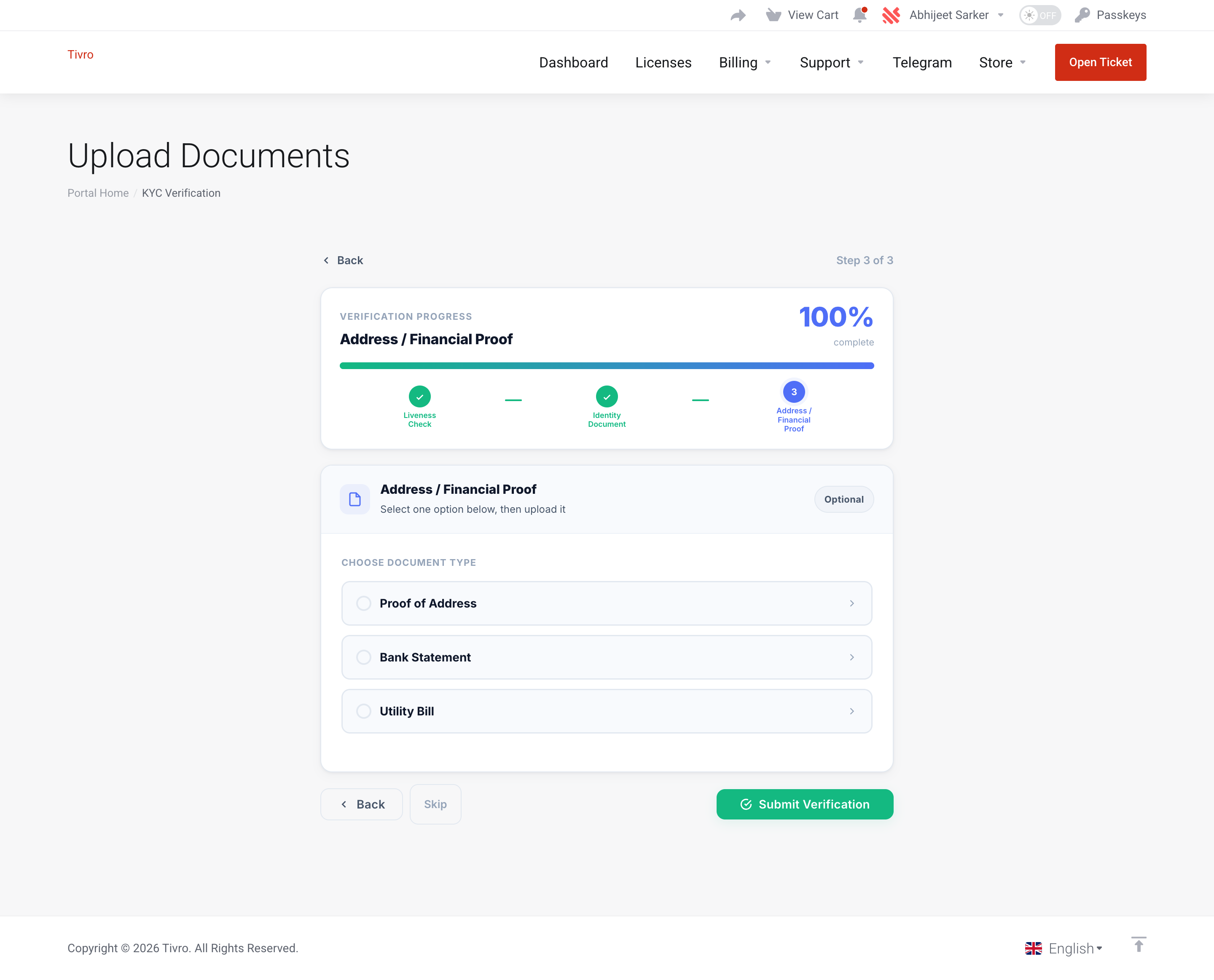1214x980 pixels.
Task: Go to the Dashboard menu item
Action: (x=574, y=62)
